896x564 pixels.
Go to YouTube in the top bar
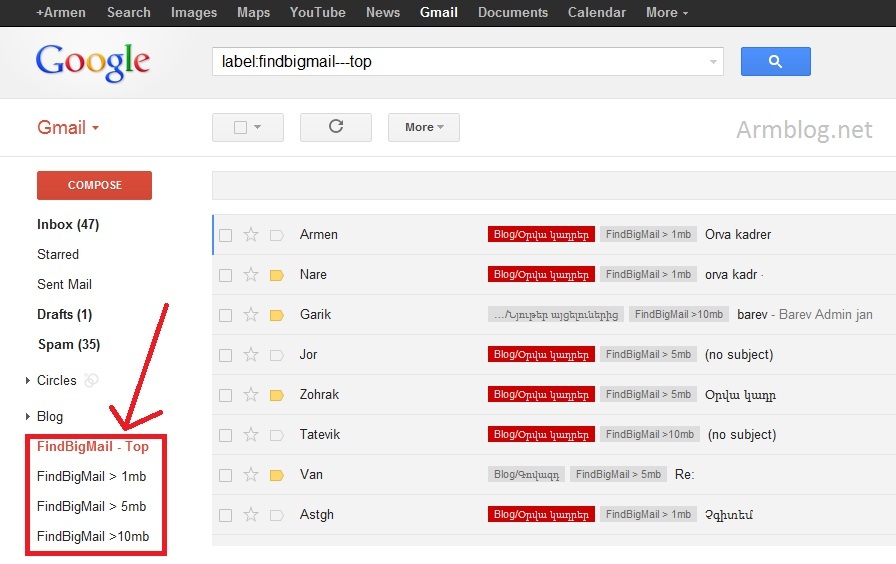(317, 13)
